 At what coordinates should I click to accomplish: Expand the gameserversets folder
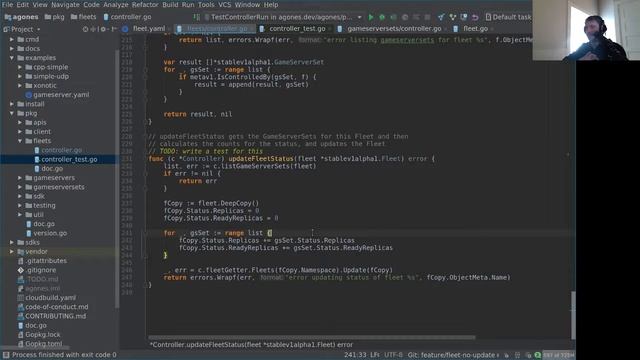pyautogui.click(x=20, y=187)
